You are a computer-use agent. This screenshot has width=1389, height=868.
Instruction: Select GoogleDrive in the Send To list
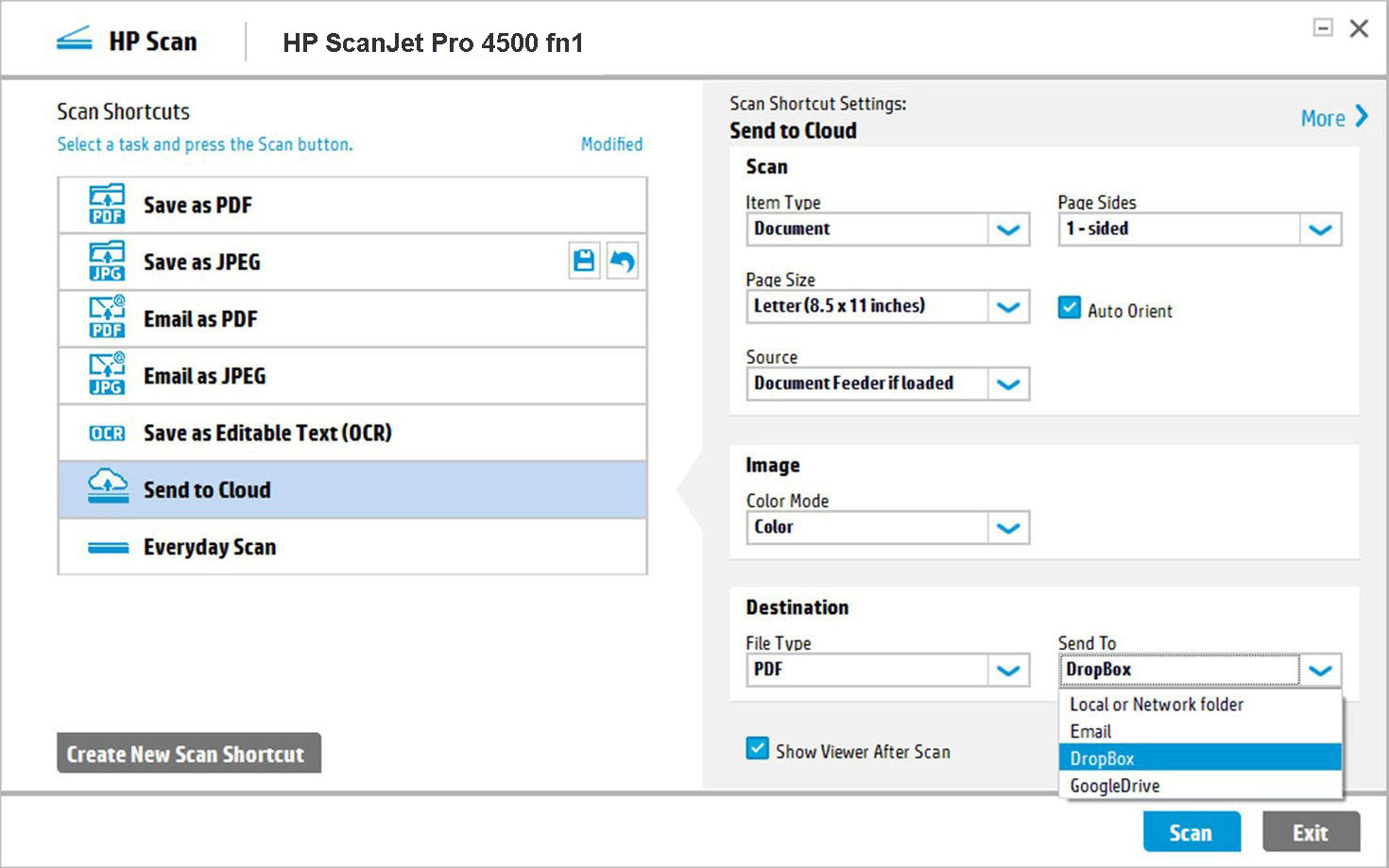pyautogui.click(x=1200, y=785)
